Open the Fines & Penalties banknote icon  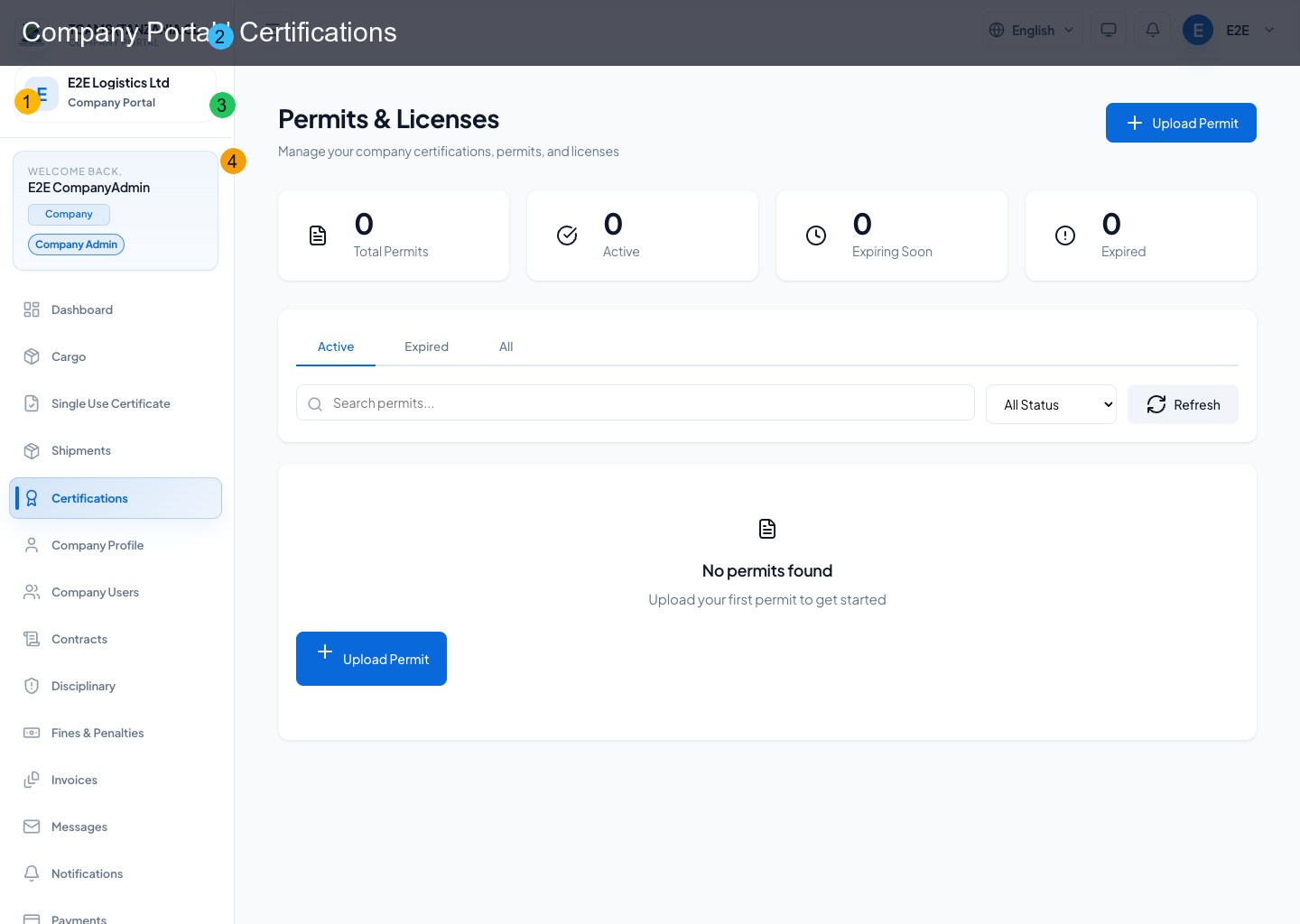[x=32, y=733]
